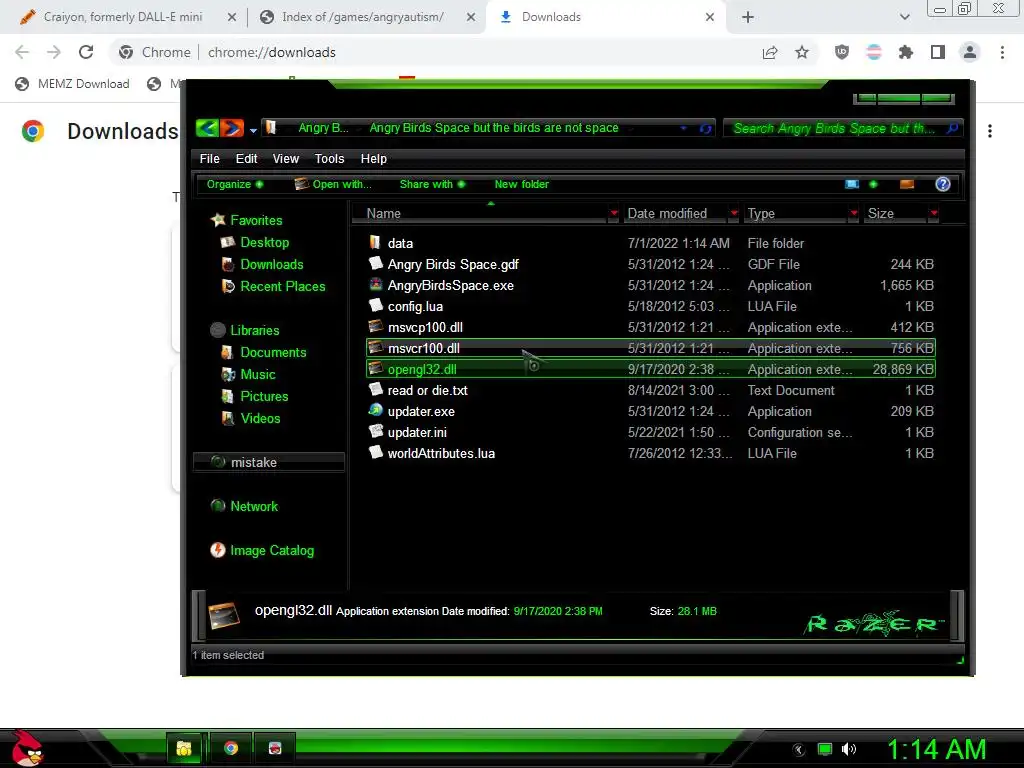Image resolution: width=1024 pixels, height=768 pixels.
Task: Select msvcr100.dll file
Action: click(x=651, y=348)
